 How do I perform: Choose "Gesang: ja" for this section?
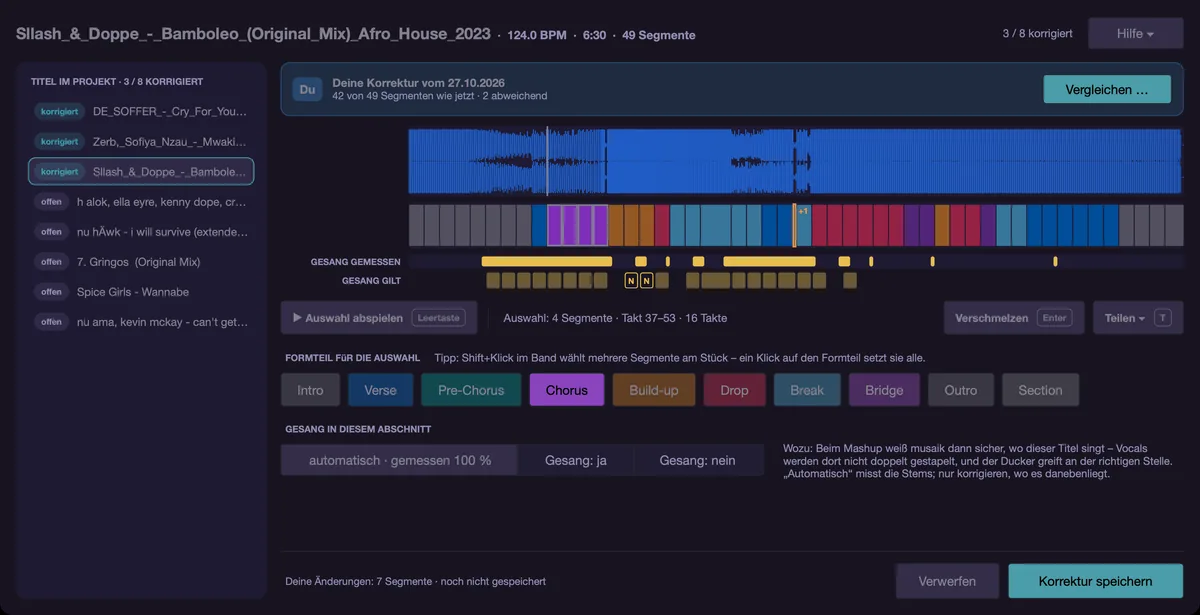(x=576, y=460)
